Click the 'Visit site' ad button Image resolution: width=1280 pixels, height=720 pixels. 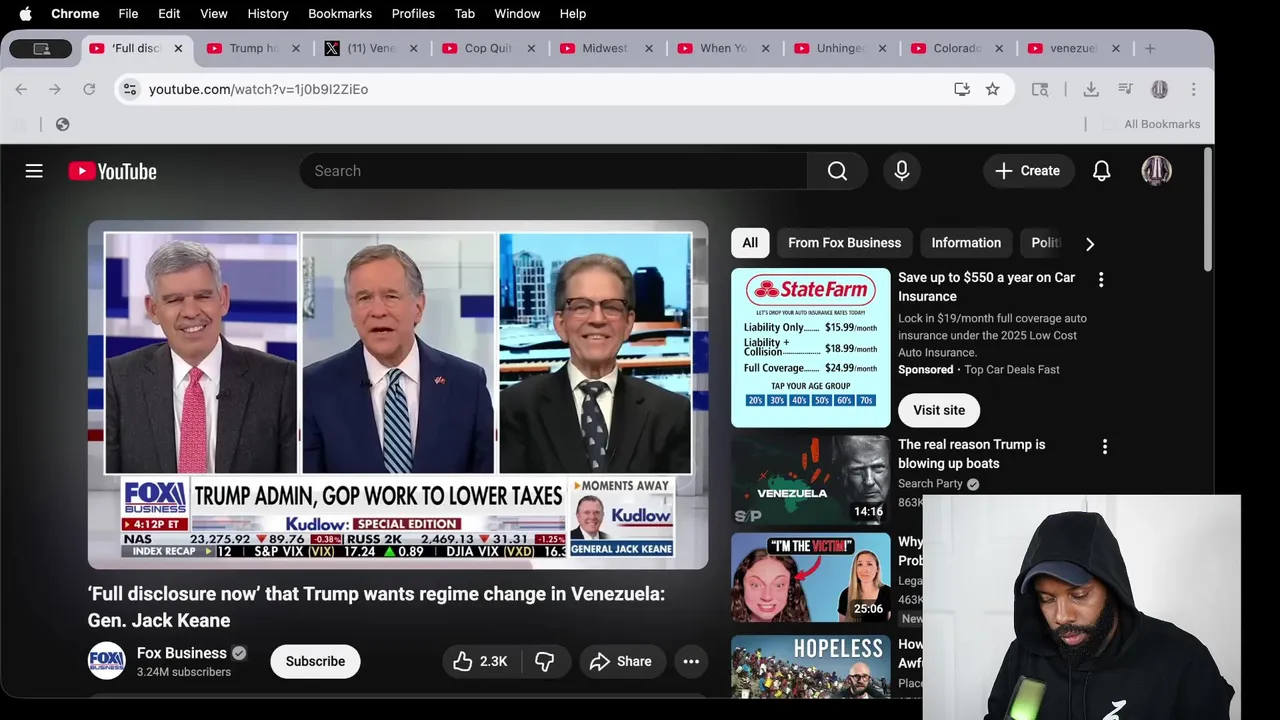[939, 410]
